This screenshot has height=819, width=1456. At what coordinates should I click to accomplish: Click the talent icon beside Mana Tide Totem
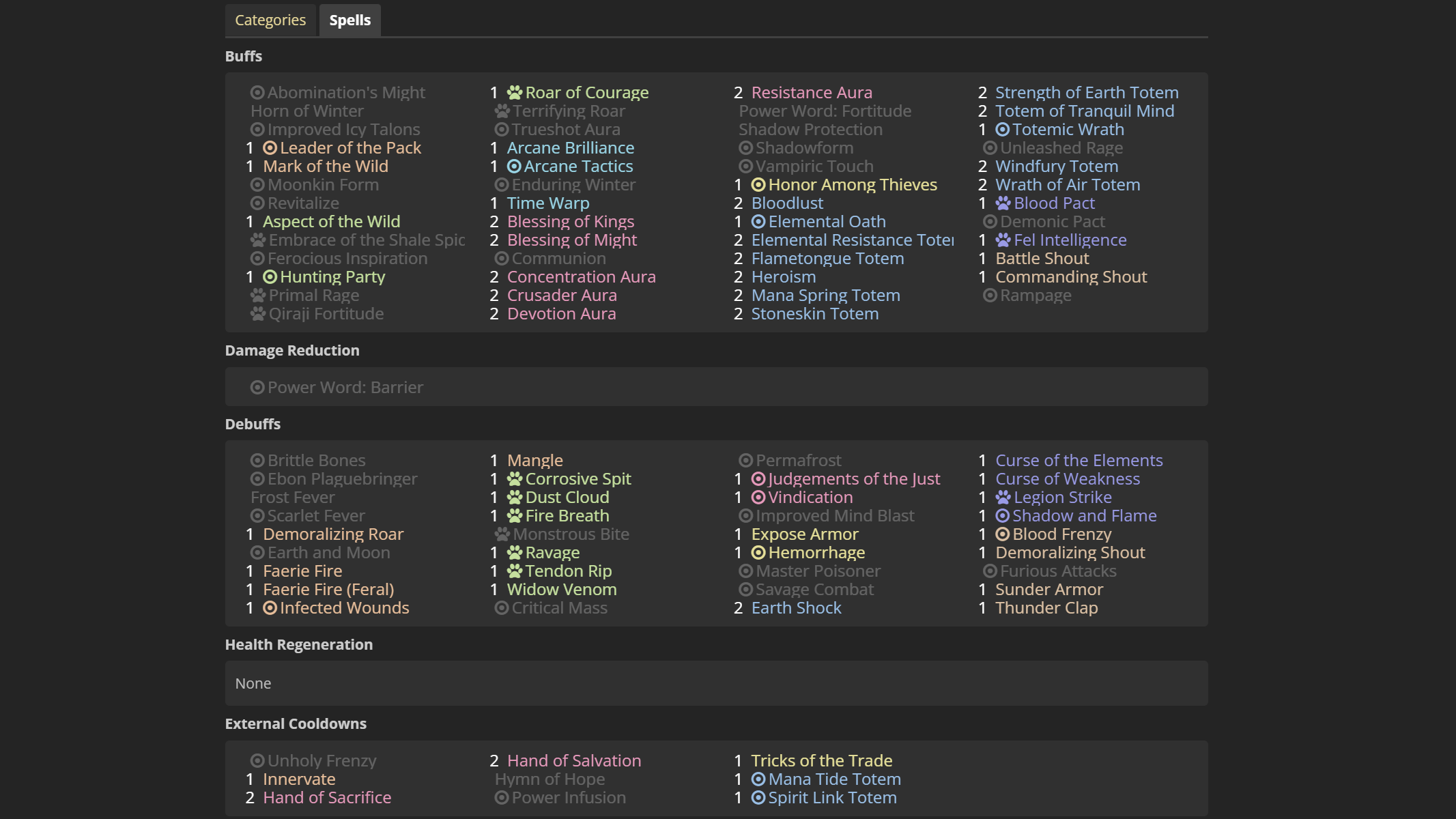(x=758, y=779)
